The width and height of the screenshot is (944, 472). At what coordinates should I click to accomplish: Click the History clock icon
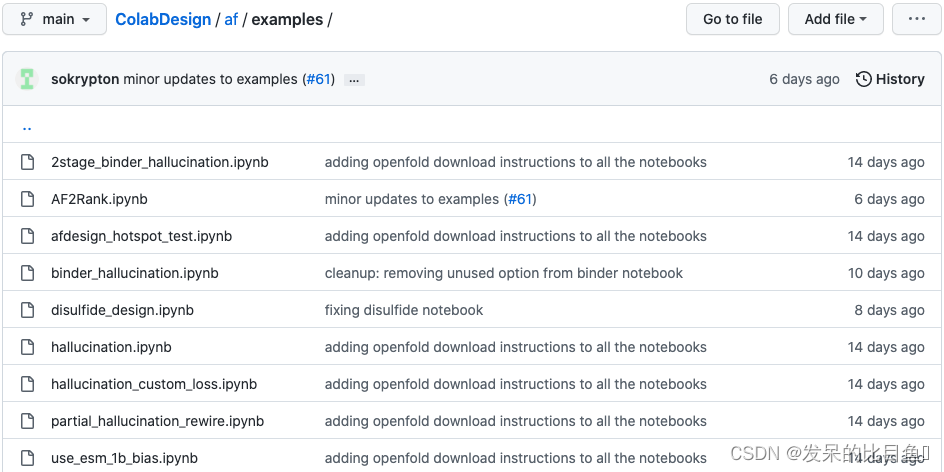[864, 79]
